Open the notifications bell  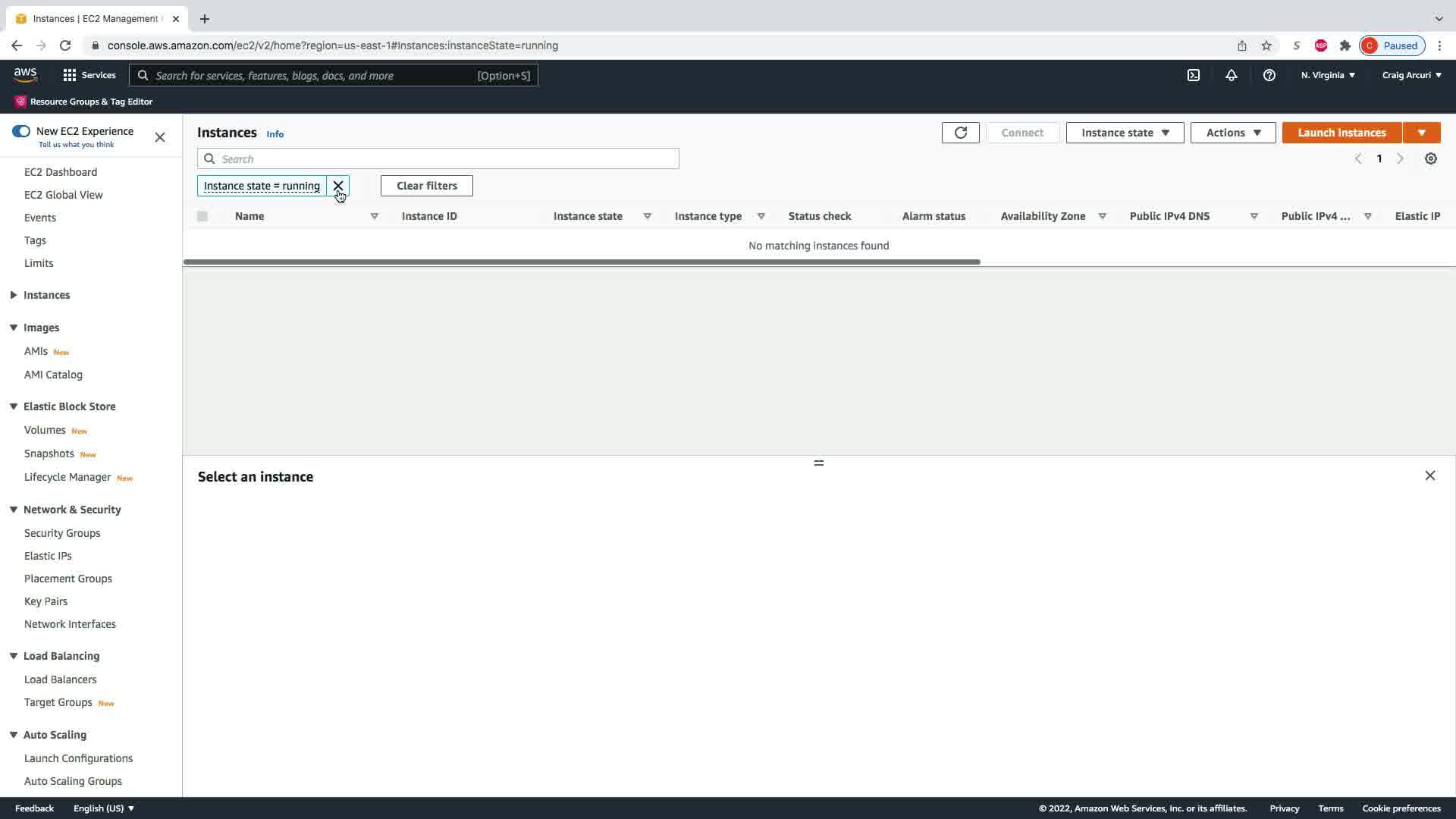(x=1231, y=75)
